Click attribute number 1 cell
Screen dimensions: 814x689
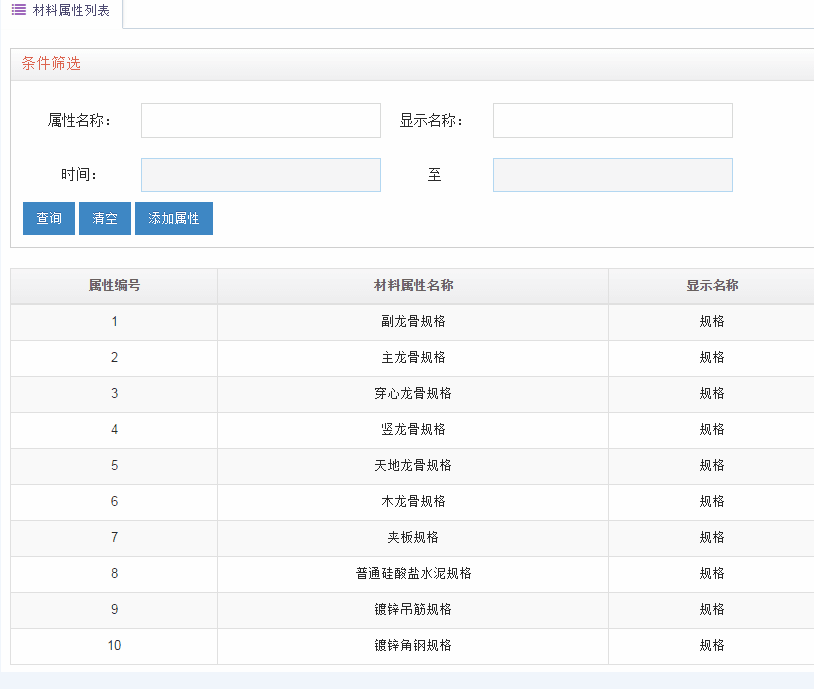pyautogui.click(x=114, y=322)
